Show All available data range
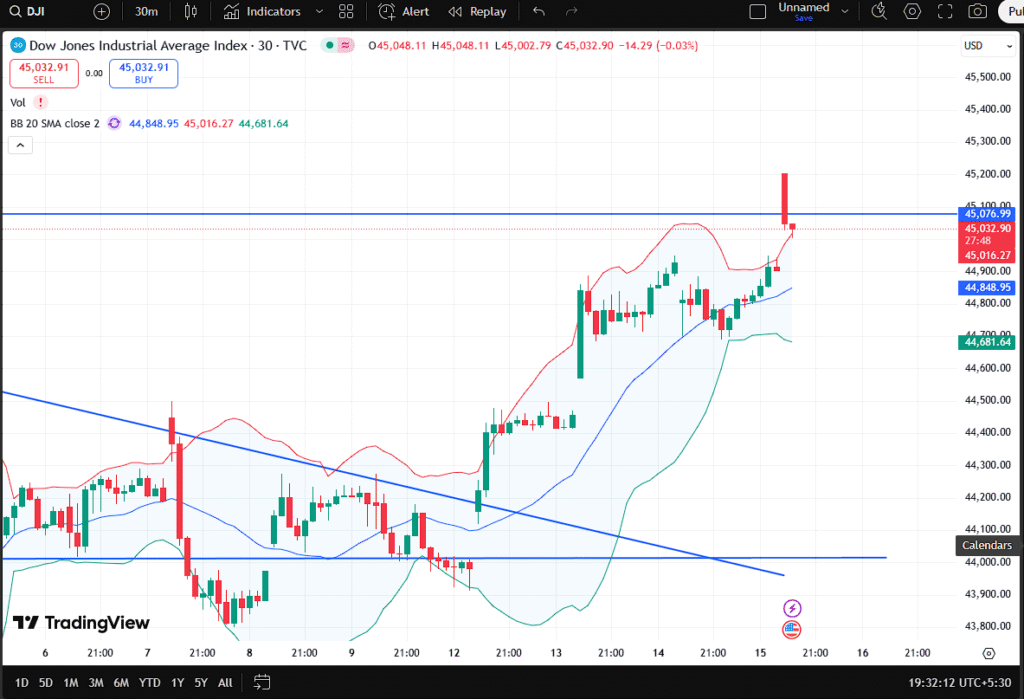 225,683
